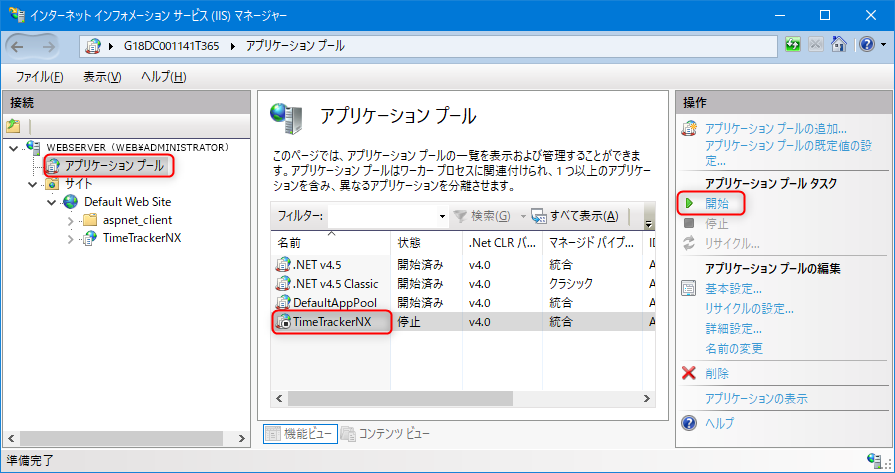The width and height of the screenshot is (895, 473).
Task: Open リサイクルの設定... link
Action: point(749,309)
